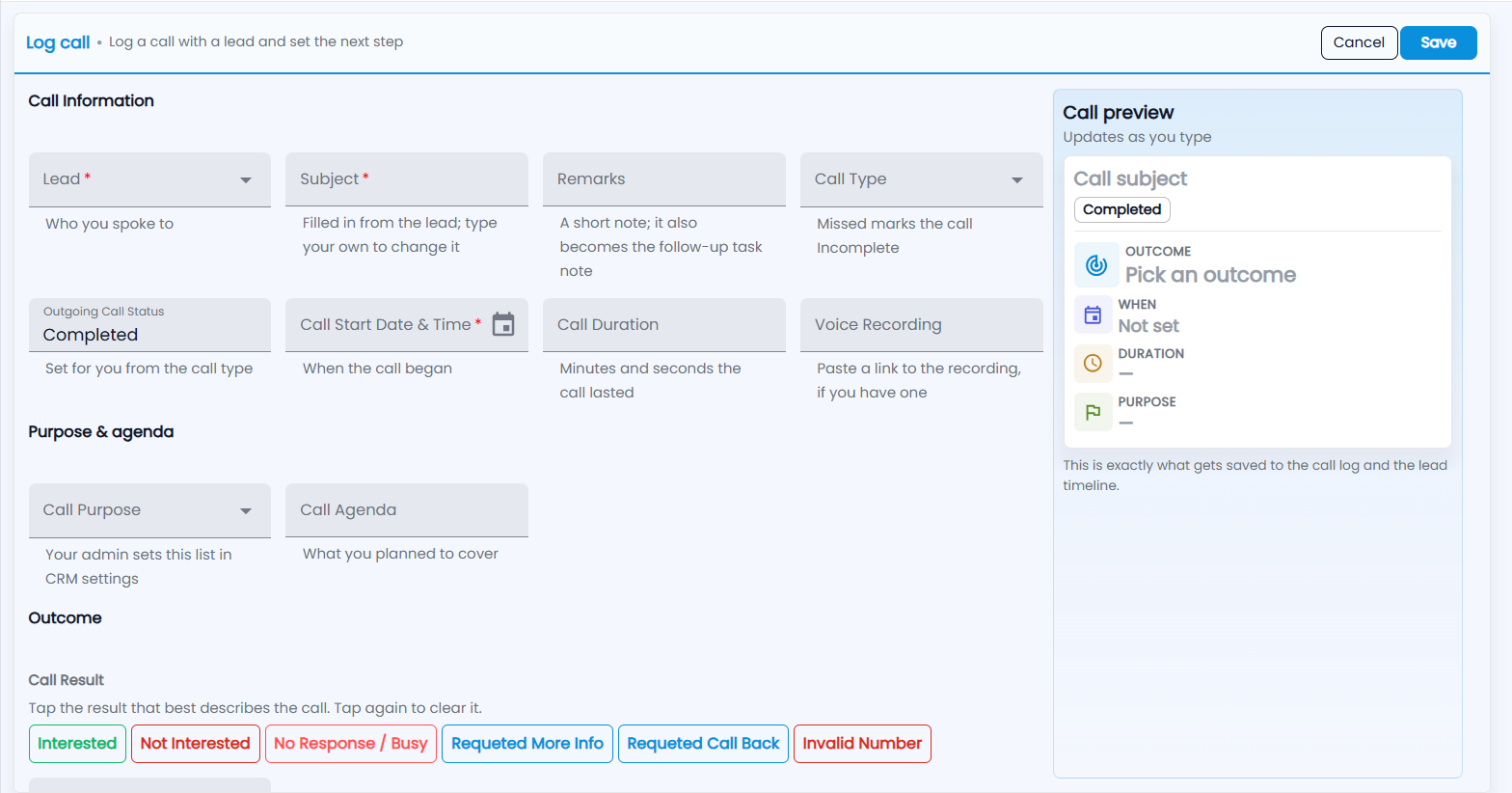Click the flag icon beside PURPOSE in preview
This screenshot has height=793, width=1512.
(x=1093, y=412)
